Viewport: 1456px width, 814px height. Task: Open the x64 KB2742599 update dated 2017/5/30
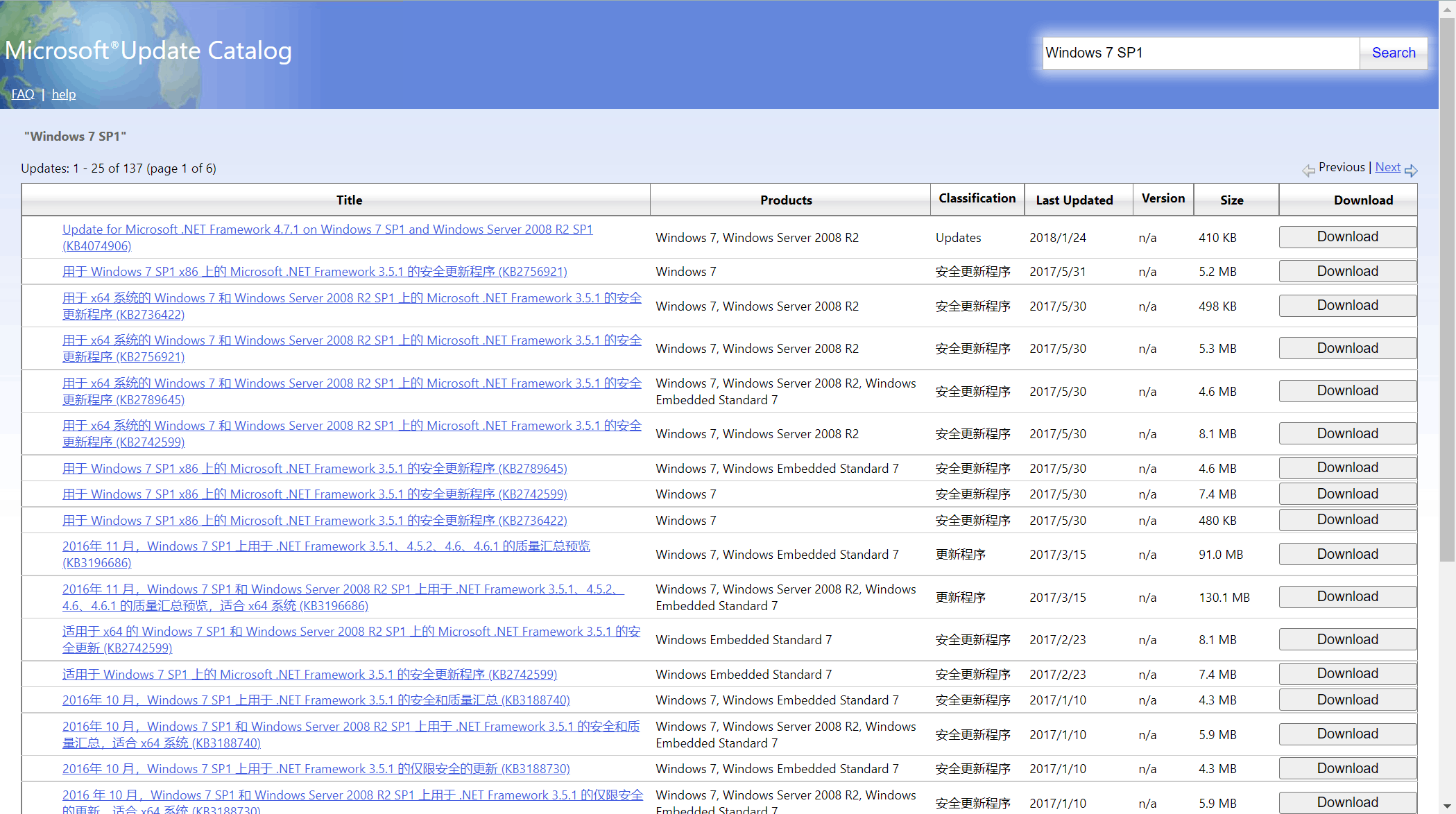tap(352, 433)
